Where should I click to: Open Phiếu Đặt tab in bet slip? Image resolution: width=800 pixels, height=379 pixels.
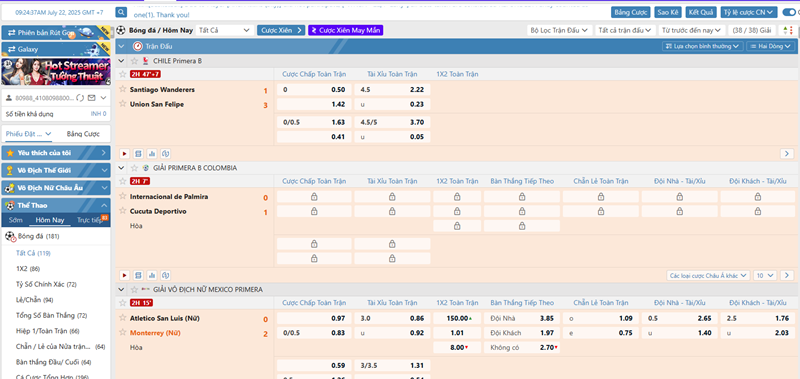tap(29, 134)
